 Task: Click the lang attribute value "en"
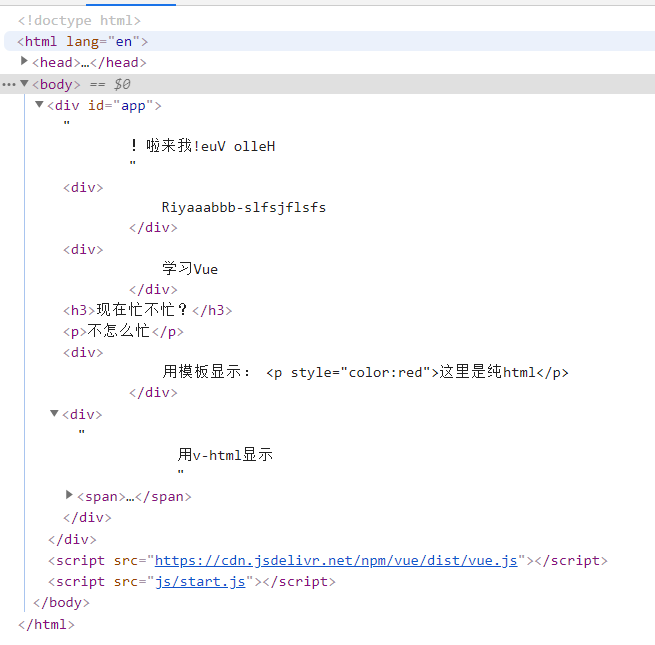(x=124, y=41)
